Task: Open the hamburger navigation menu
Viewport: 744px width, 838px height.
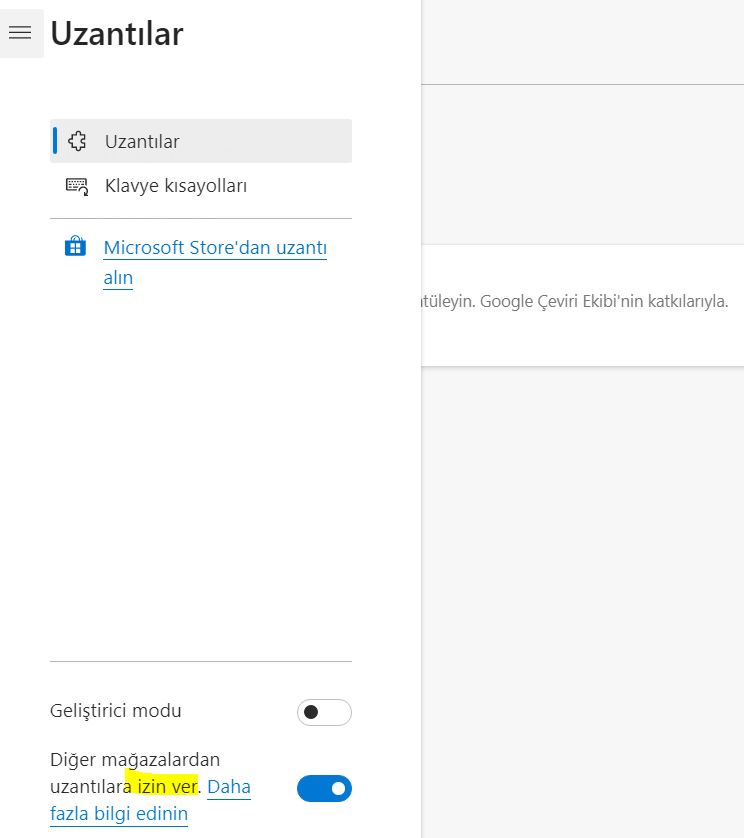Action: [20, 33]
